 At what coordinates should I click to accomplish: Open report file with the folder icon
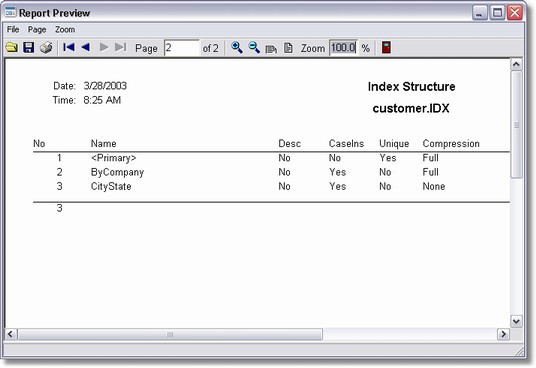[12, 47]
